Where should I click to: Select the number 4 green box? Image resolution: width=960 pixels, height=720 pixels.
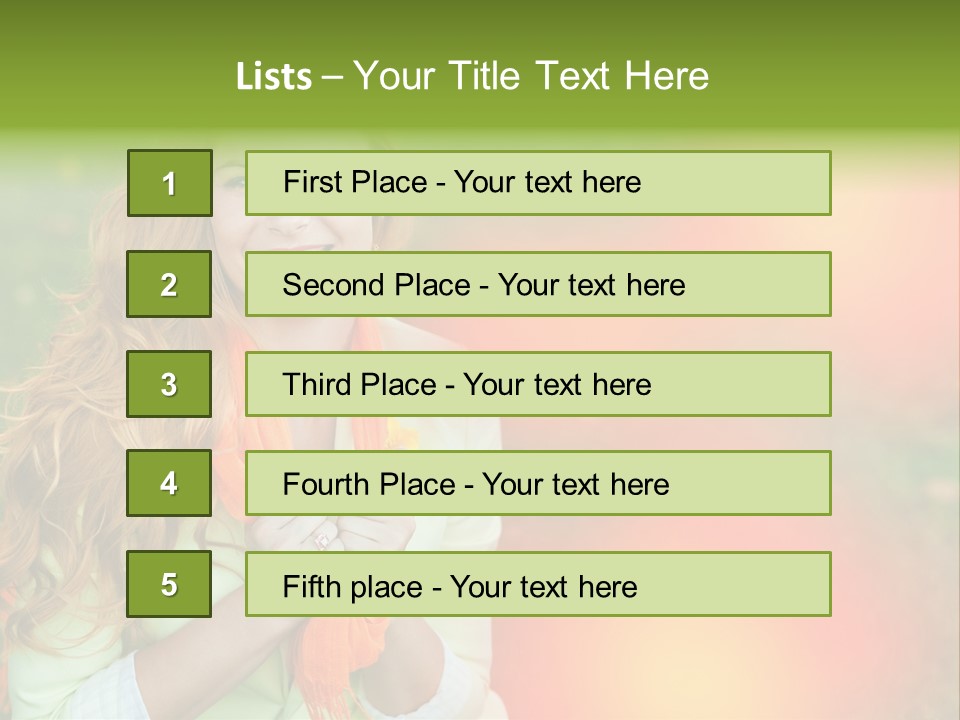[x=169, y=483]
